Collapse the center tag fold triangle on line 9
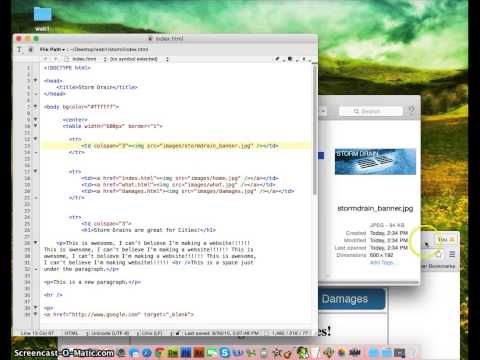Screen dimensions: 480x360 (35, 119)
